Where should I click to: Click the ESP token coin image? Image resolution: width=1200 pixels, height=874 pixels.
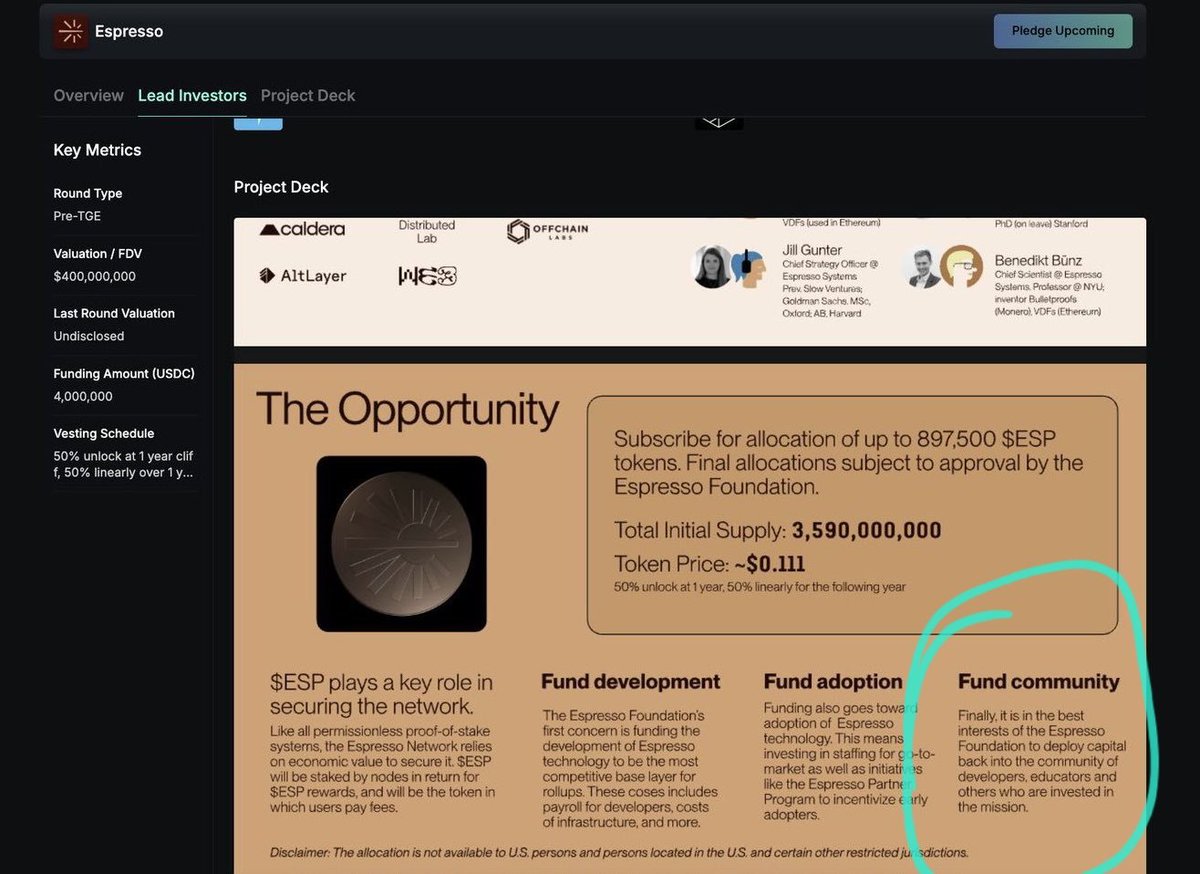(401, 544)
